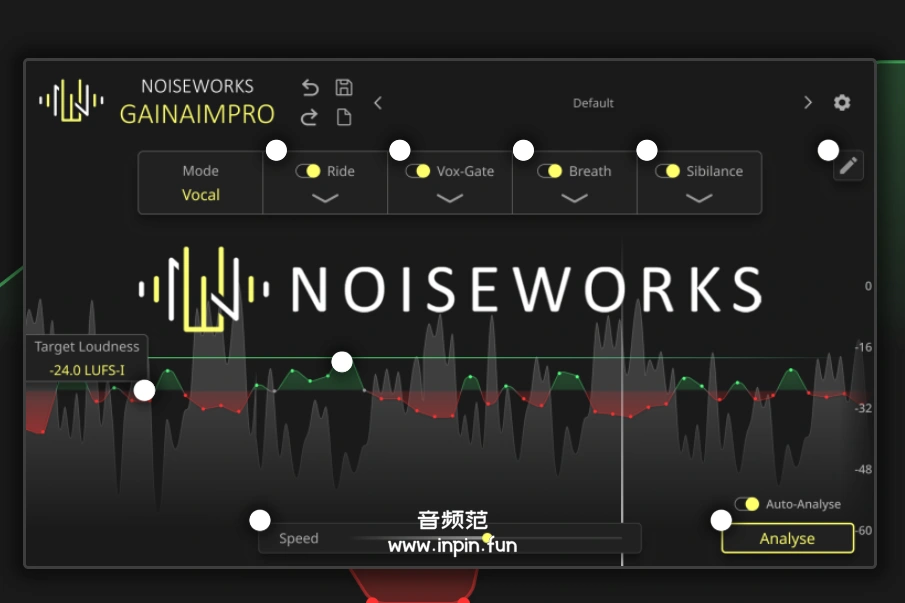
Task: Toggle the Ride switch
Action: coord(308,171)
